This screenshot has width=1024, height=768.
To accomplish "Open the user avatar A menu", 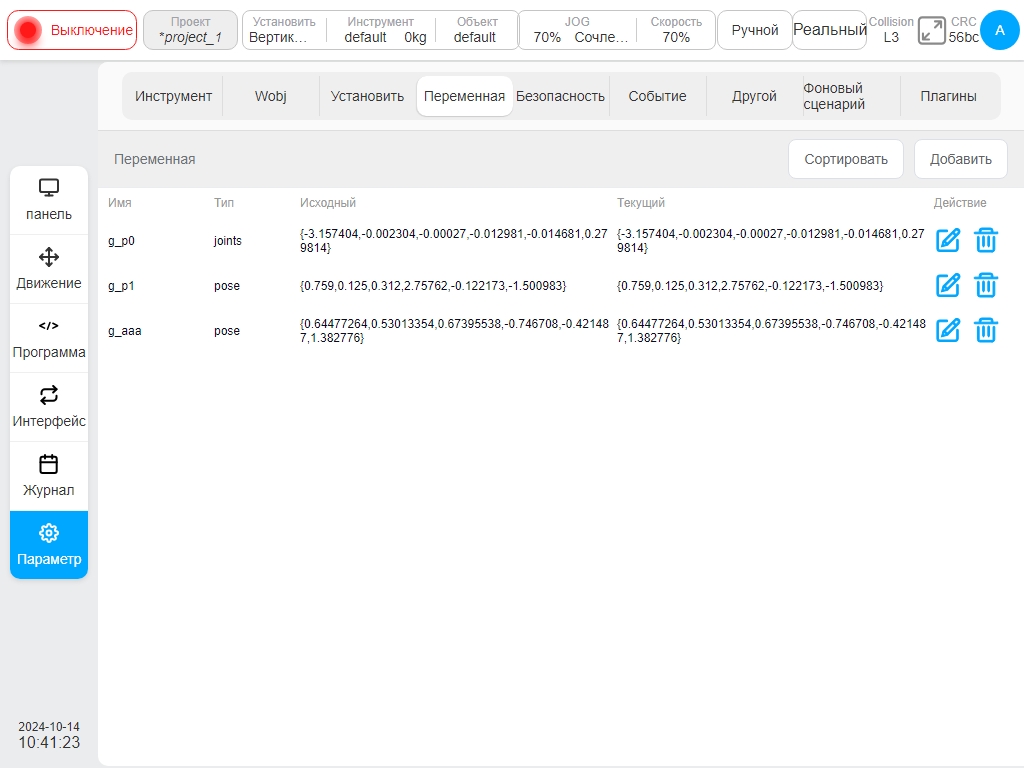I will coord(999,30).
